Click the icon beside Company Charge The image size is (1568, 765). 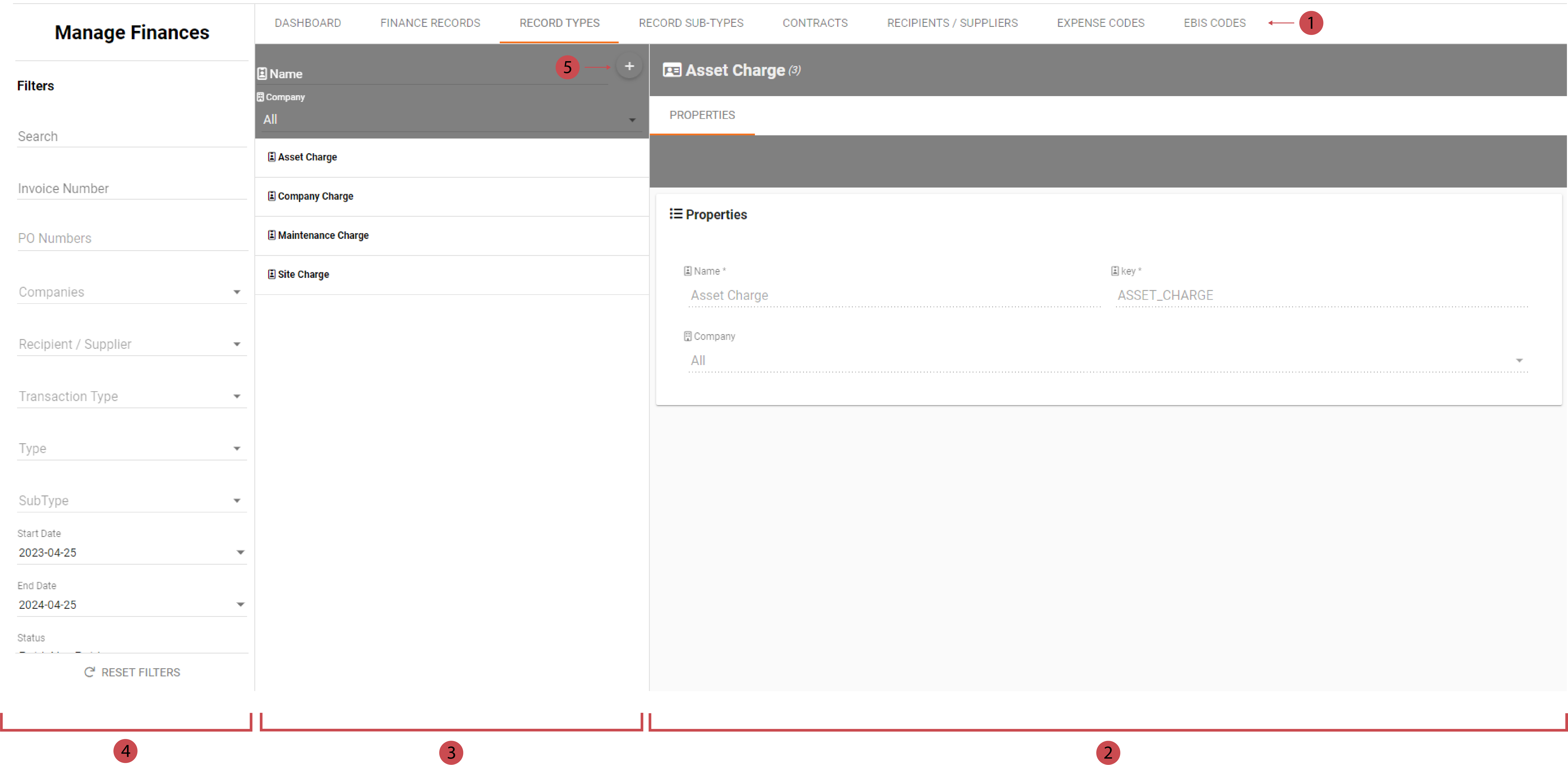(271, 196)
